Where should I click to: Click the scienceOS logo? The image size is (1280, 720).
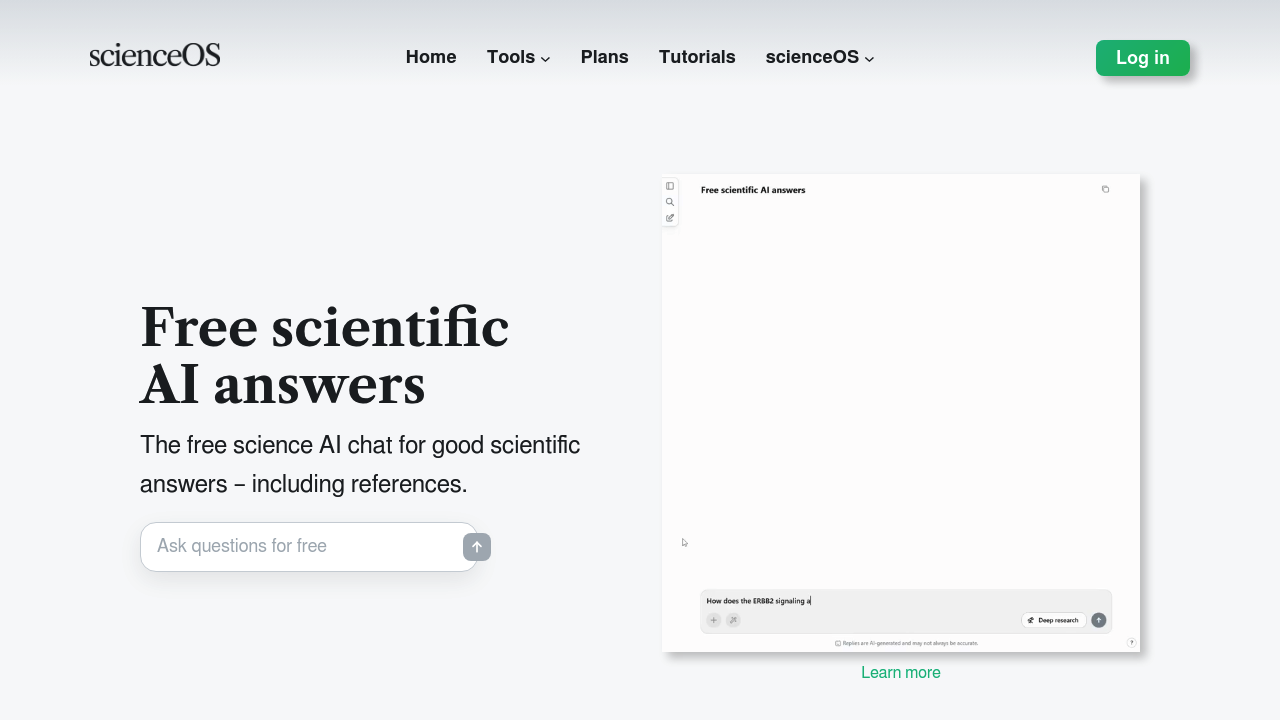pyautogui.click(x=155, y=55)
